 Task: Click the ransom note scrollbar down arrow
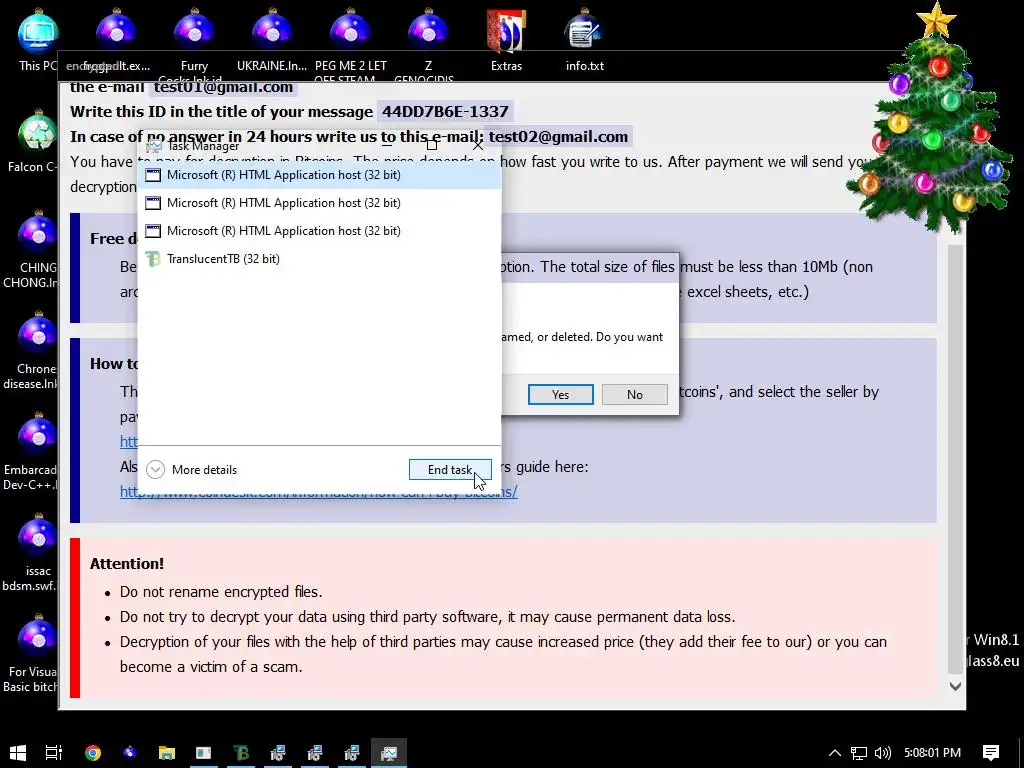(955, 686)
